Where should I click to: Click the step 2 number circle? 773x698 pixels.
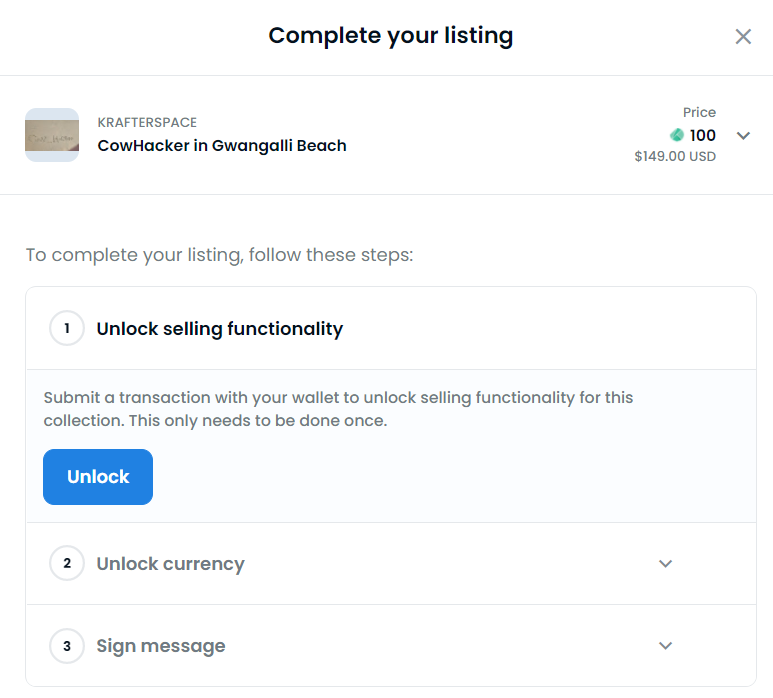pyautogui.click(x=67, y=563)
